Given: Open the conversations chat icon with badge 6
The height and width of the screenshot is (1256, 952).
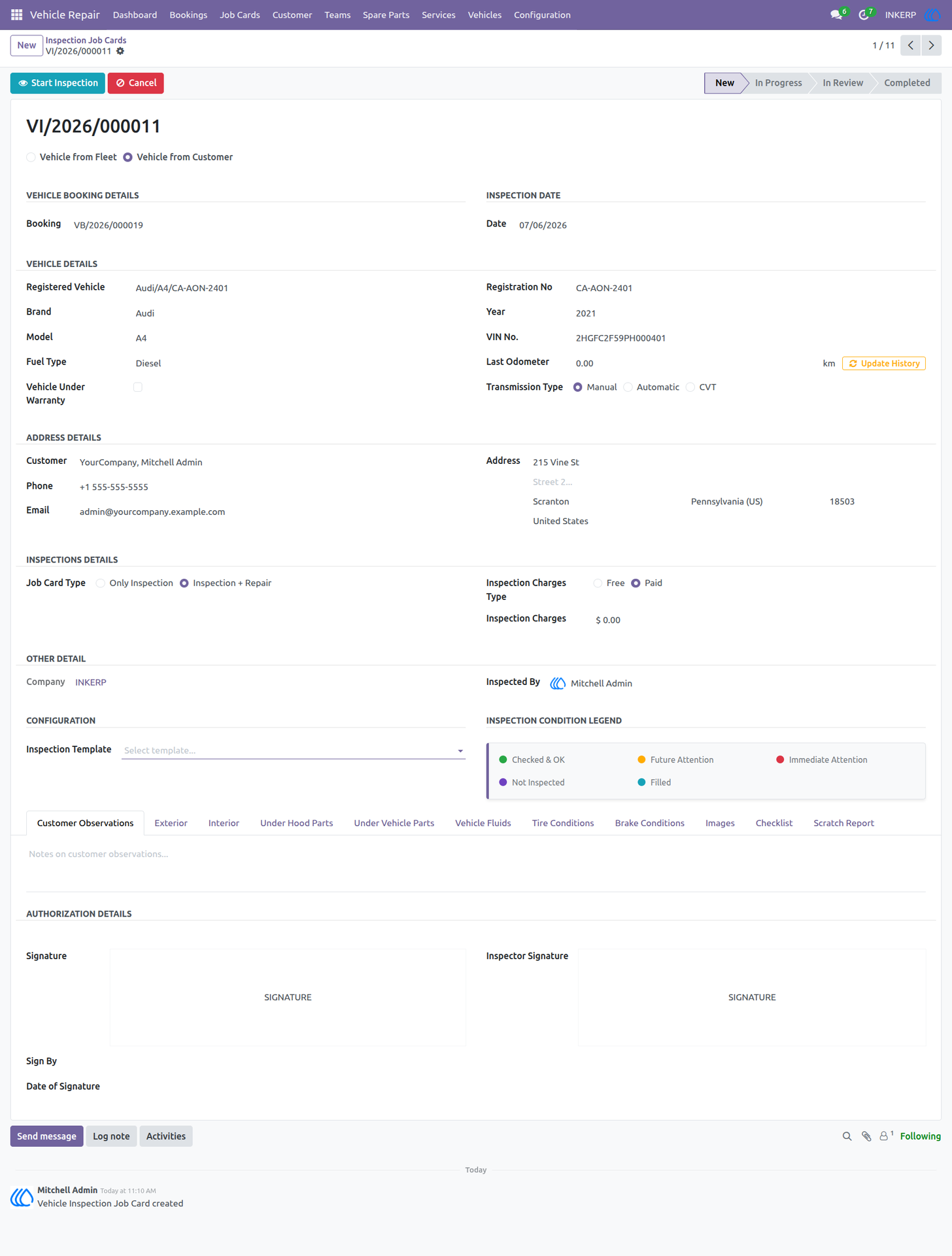Looking at the screenshot, I should [838, 14].
